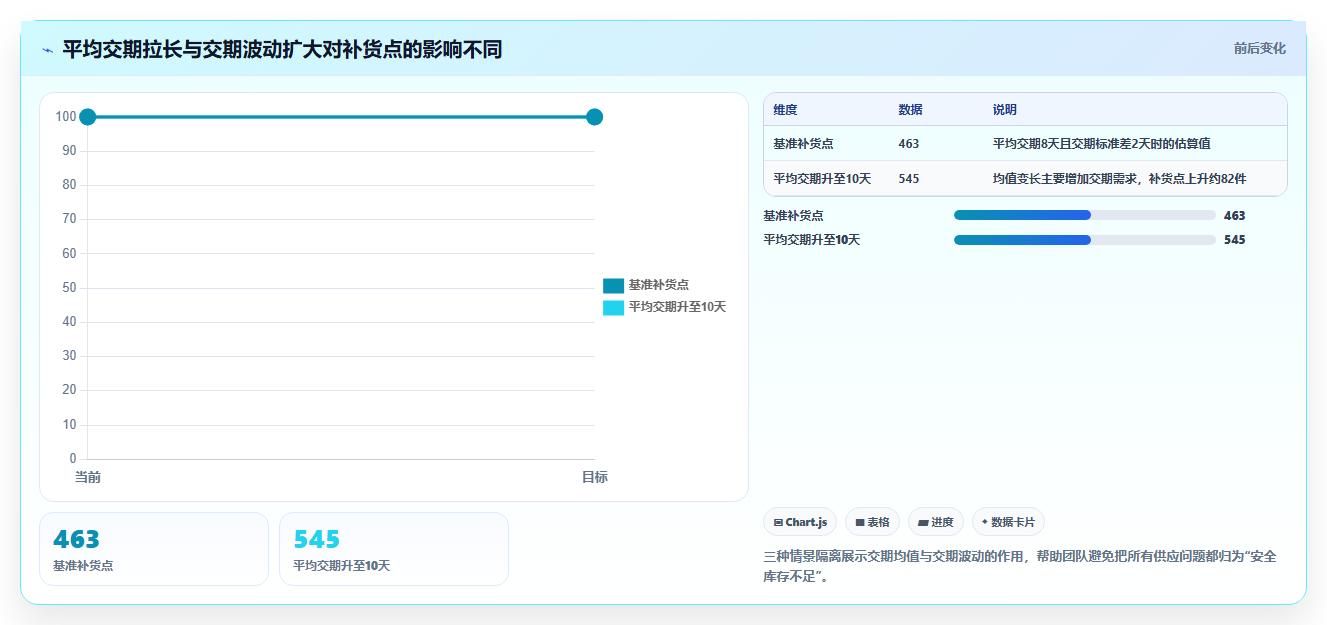Click legend text 平均交期升至10天 in chart
Screen dimensions: 1327x625
pos(677,307)
